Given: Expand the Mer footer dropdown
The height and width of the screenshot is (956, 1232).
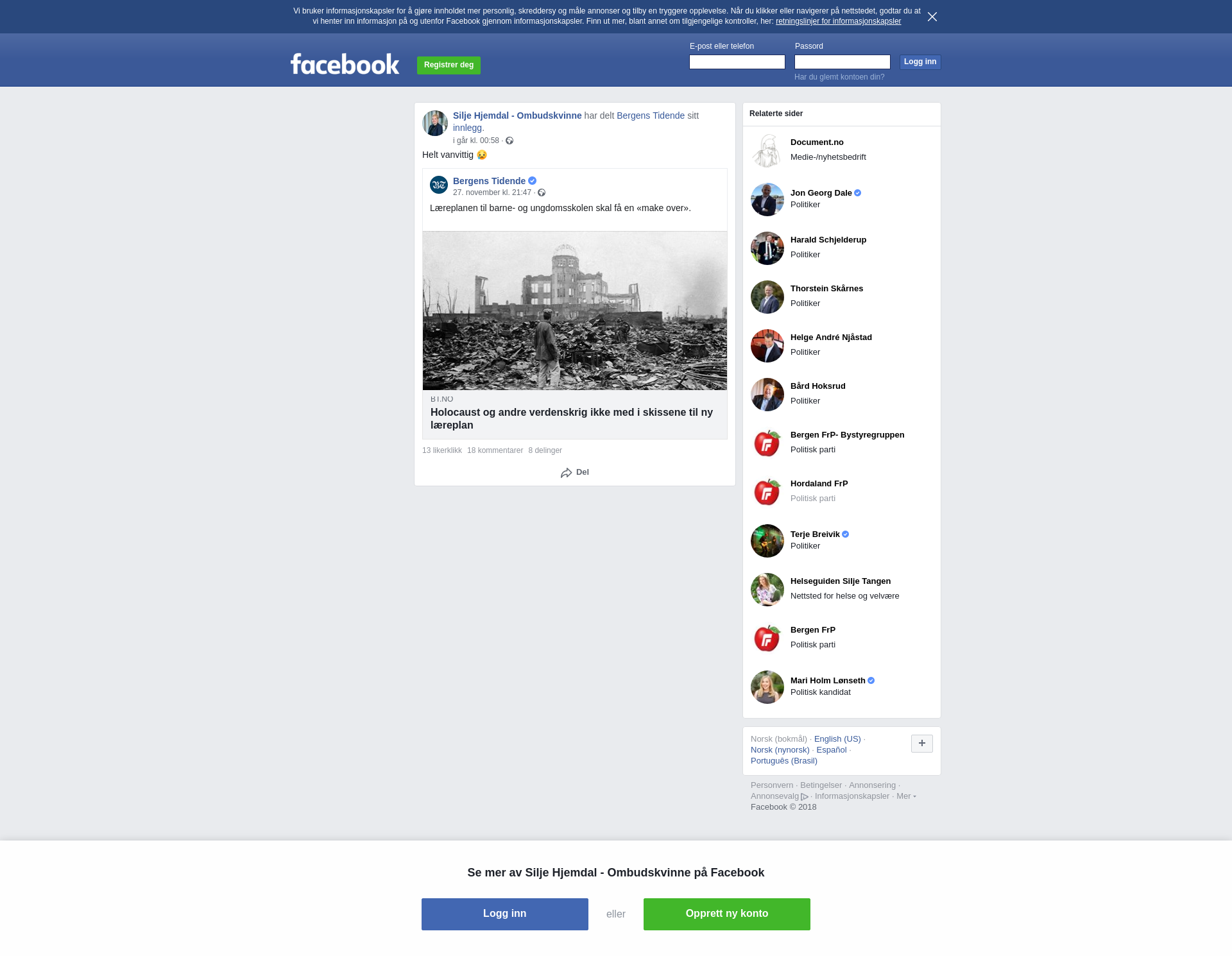Looking at the screenshot, I should [906, 796].
